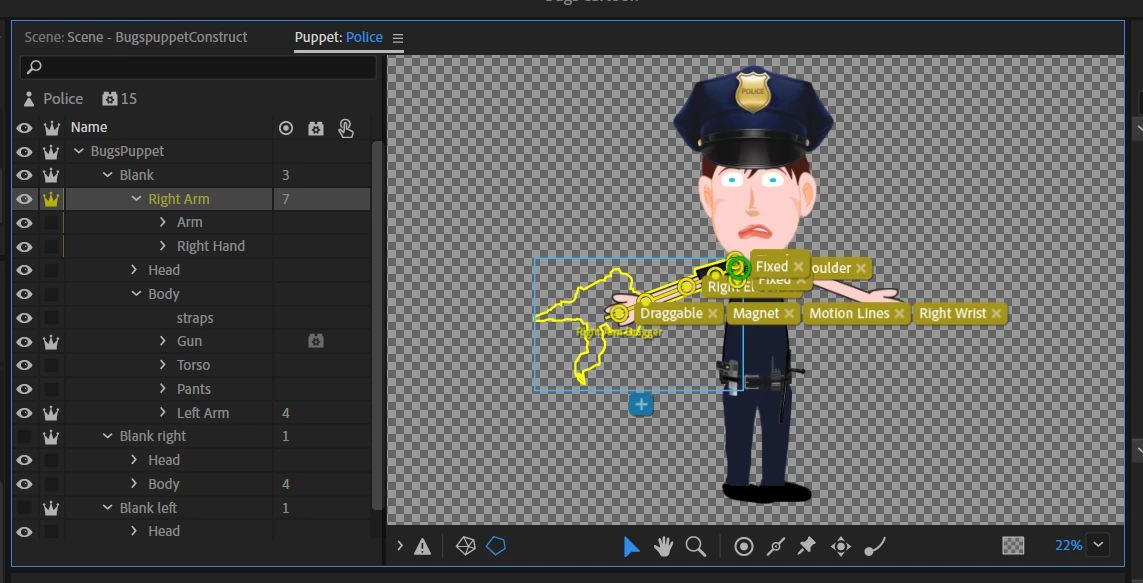Remove the Motion Lines tag
Screen dimensions: 1143x583
tap(899, 313)
